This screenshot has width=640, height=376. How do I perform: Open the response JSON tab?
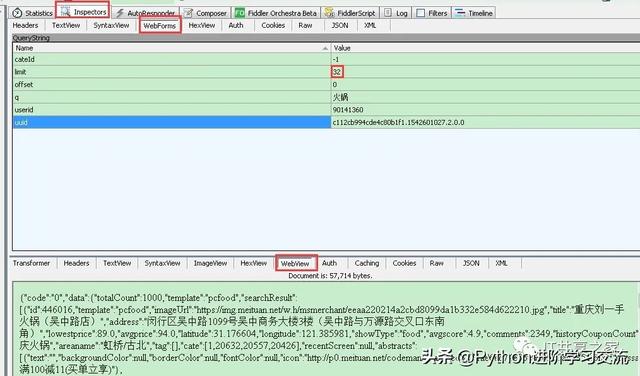click(471, 263)
